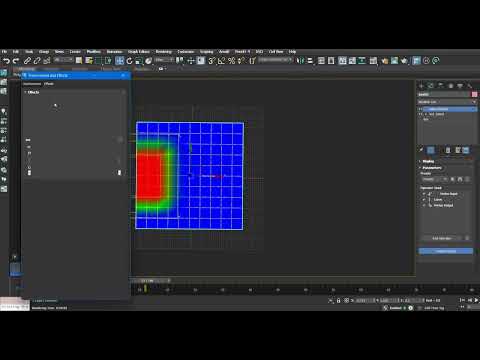This screenshot has height=360, width=480.
Task: Open the Rendering menu
Action: tap(163, 52)
